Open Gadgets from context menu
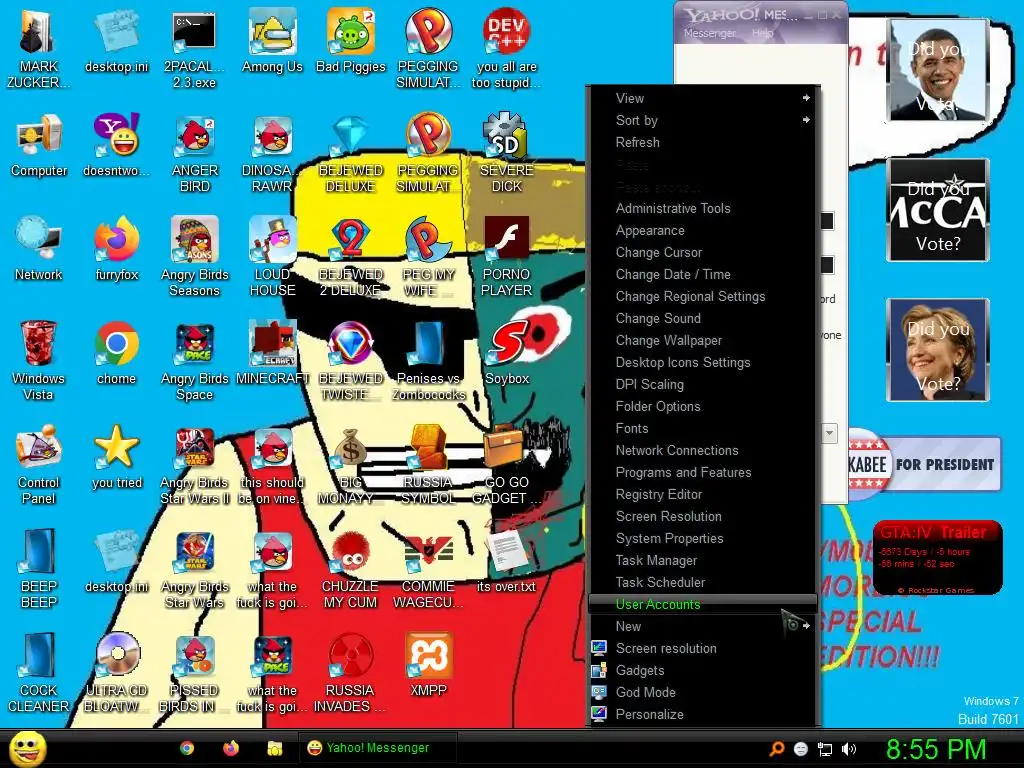This screenshot has height=768, width=1024. (x=703, y=670)
